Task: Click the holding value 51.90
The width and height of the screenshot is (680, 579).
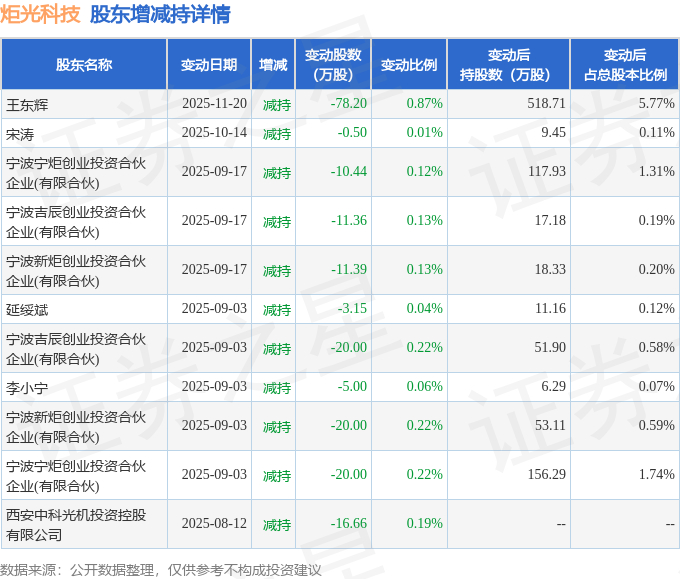Action: pyautogui.click(x=550, y=347)
